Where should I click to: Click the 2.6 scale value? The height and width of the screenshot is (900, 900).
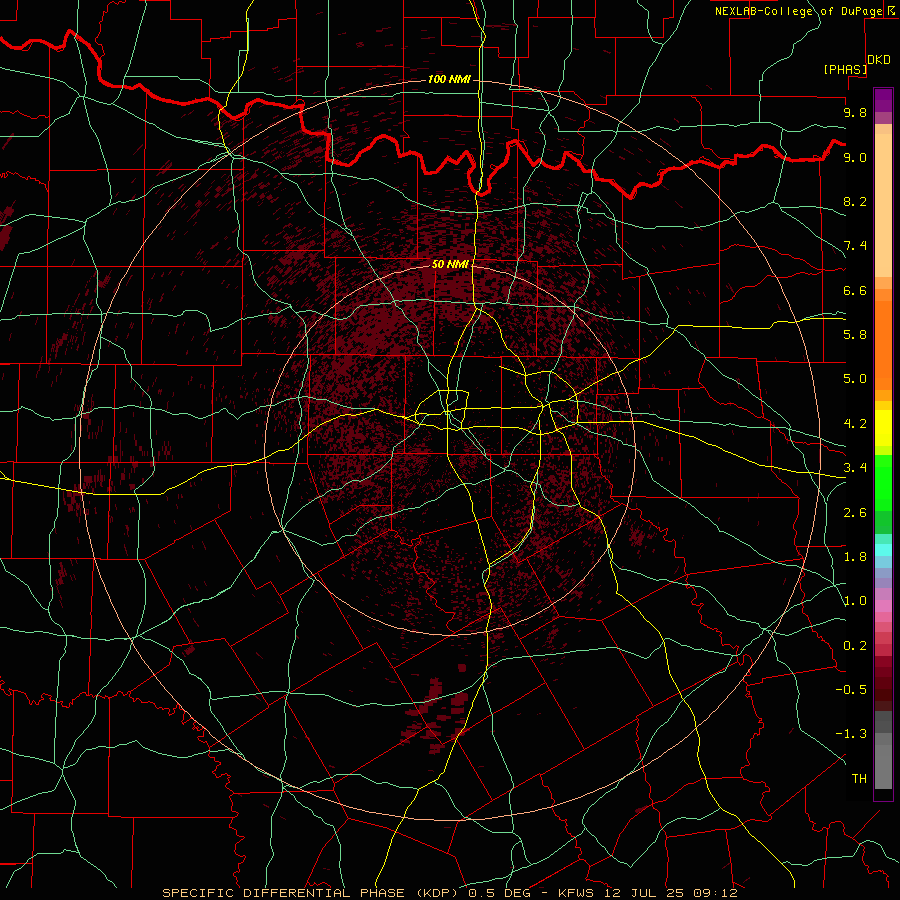pos(855,513)
